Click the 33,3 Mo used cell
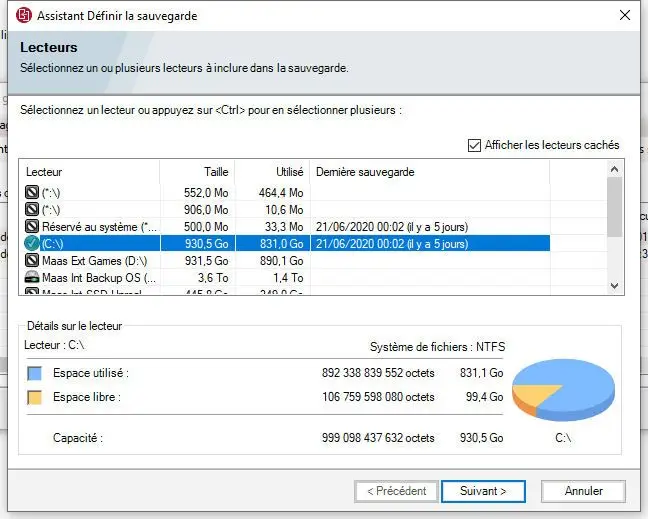Screen dimensions: 648x519 [284, 226]
